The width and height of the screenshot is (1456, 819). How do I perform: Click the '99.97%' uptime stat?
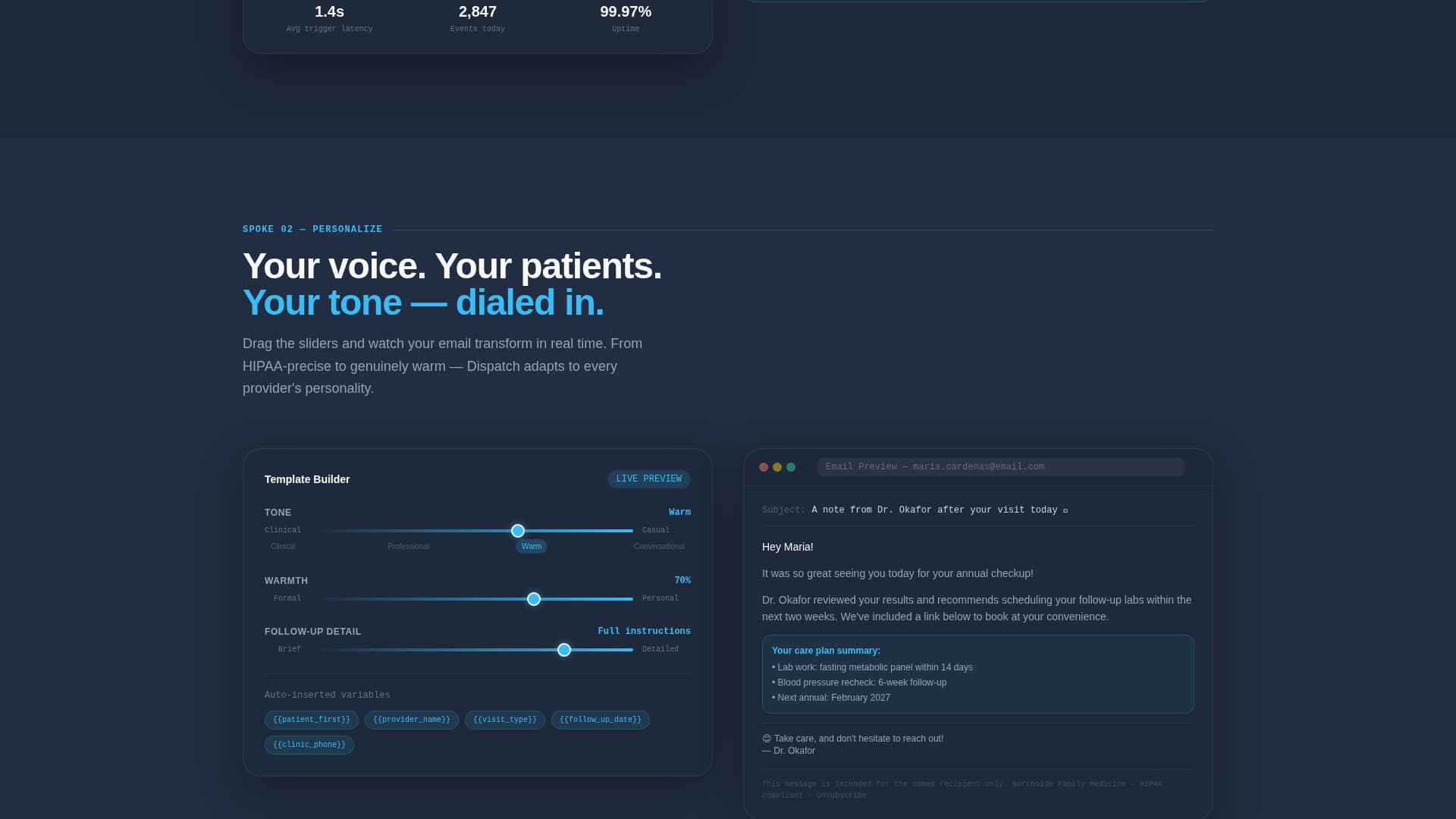tap(626, 11)
